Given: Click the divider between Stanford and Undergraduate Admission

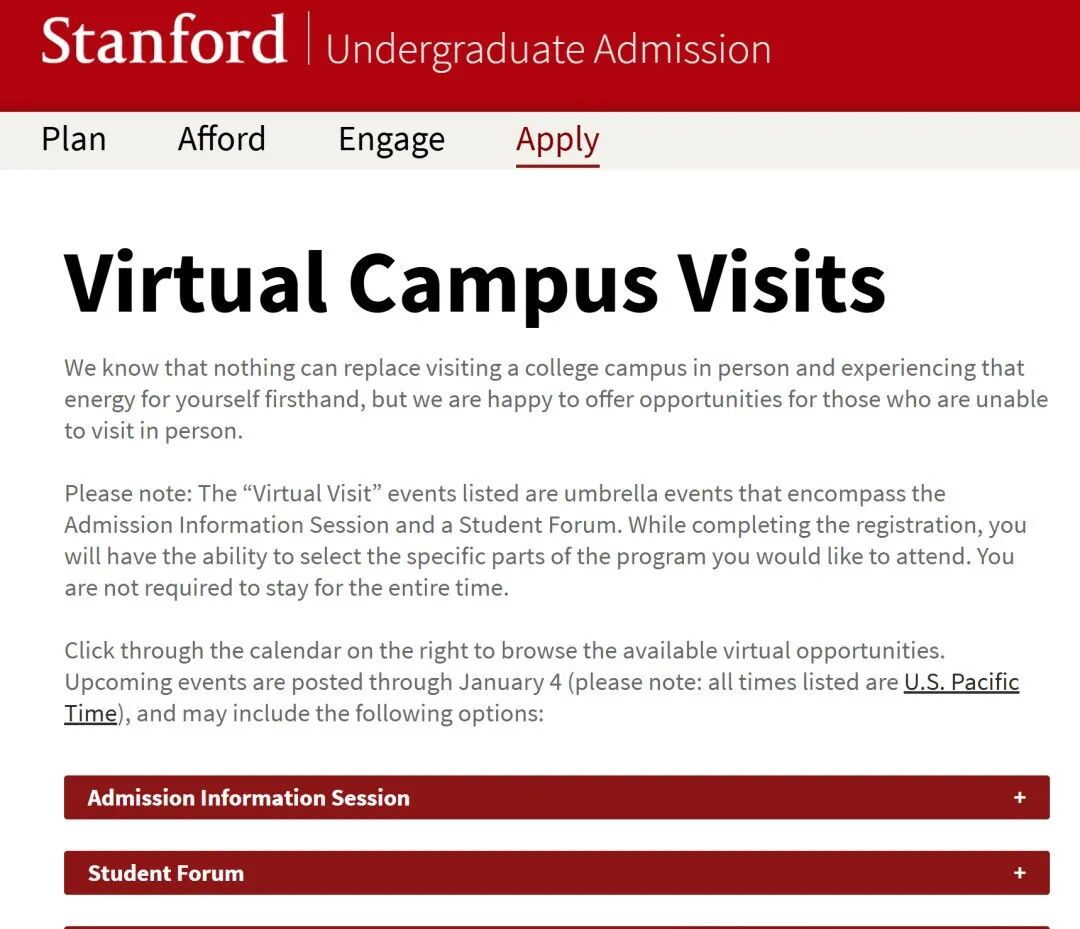Looking at the screenshot, I should (x=308, y=41).
